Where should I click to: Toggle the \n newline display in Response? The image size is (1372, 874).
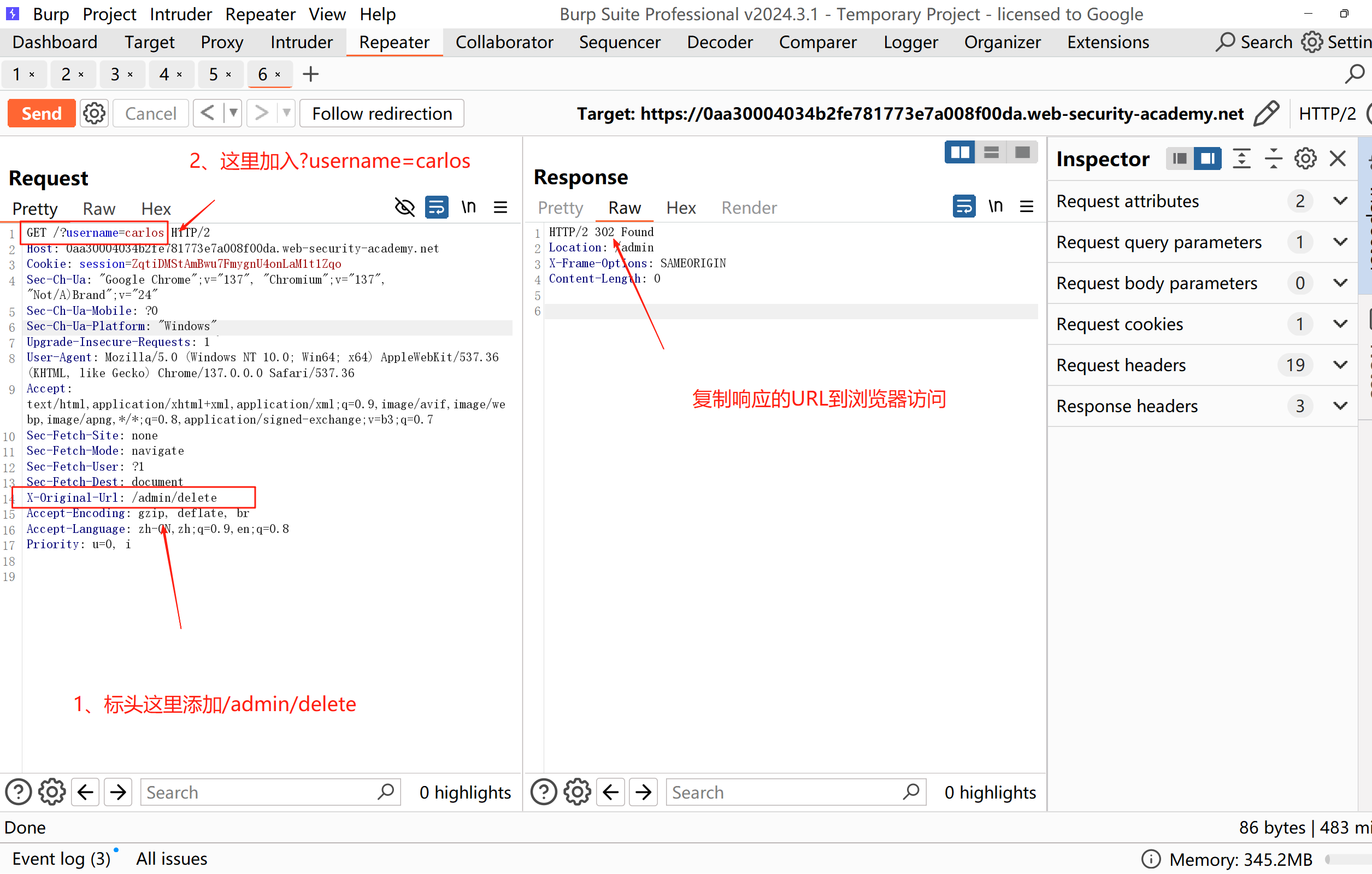click(995, 207)
